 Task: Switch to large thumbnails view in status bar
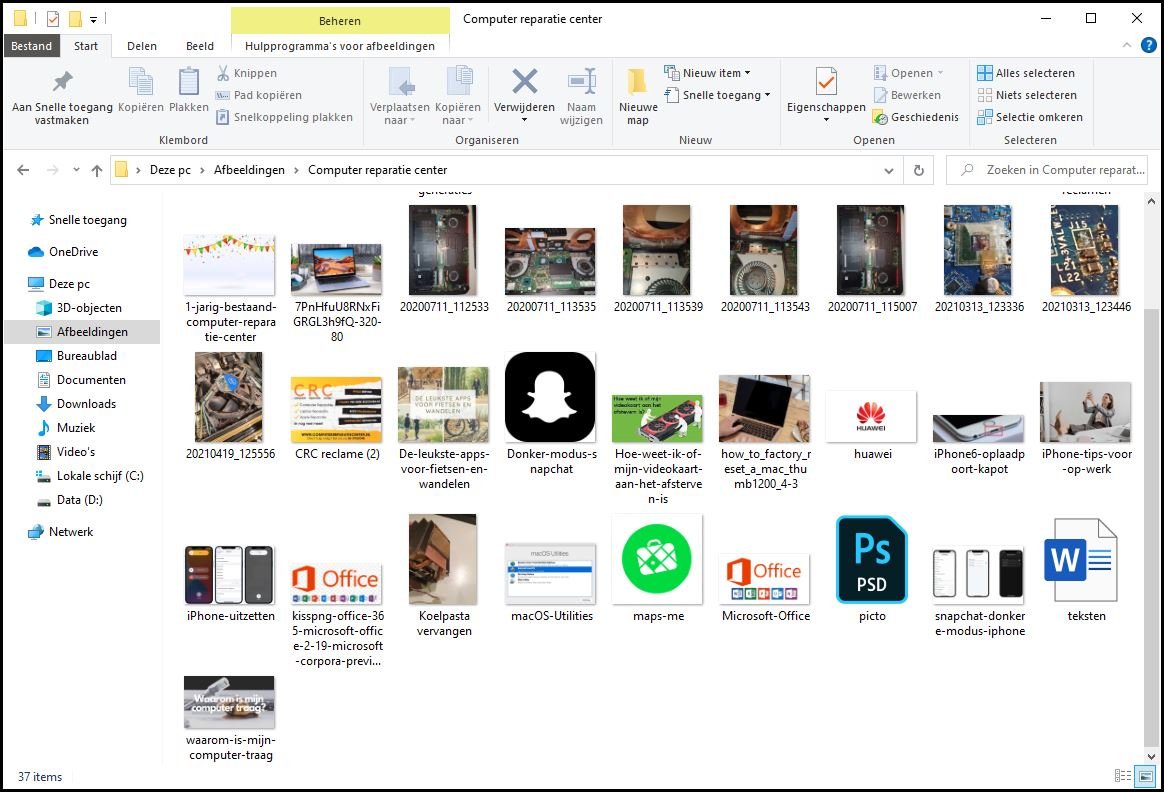[1145, 776]
